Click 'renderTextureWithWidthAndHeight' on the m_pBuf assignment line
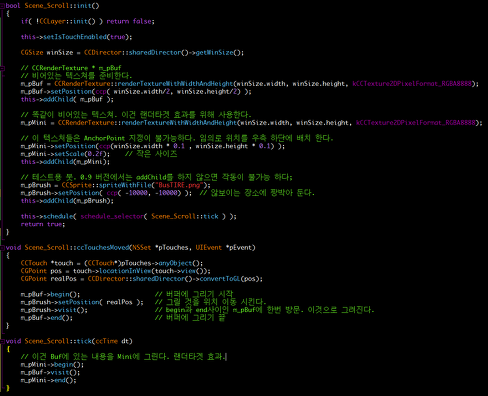The height and width of the screenshot is (396, 488). pyautogui.click(x=175, y=84)
